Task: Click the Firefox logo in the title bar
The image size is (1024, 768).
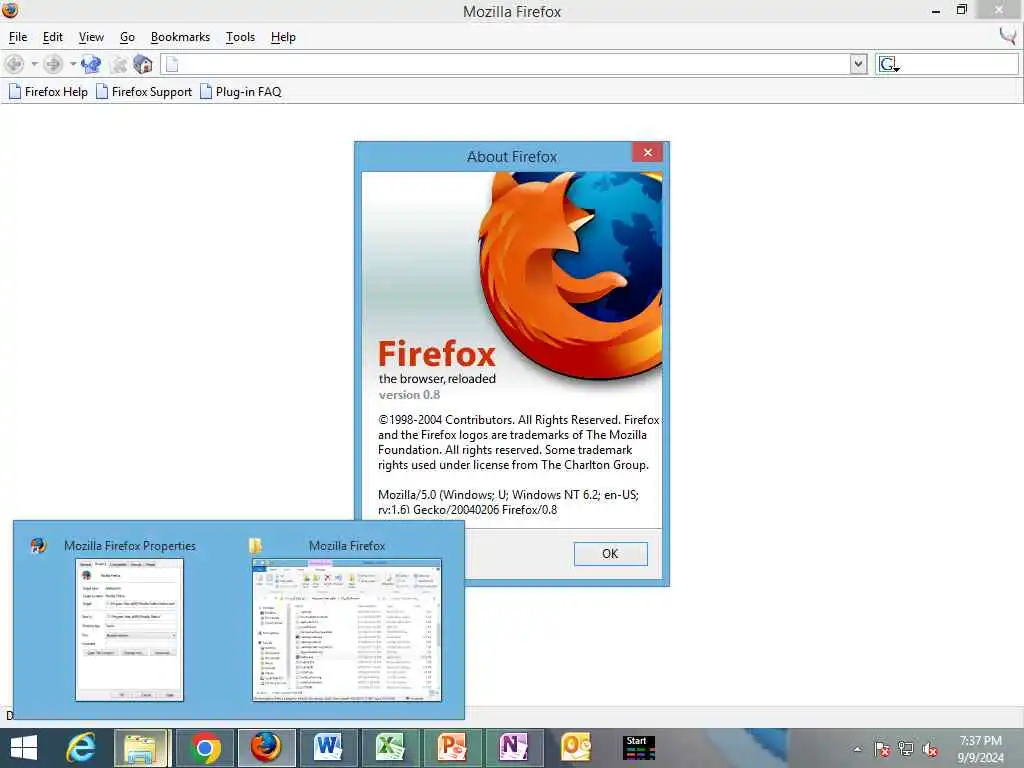Action: click(x=10, y=10)
